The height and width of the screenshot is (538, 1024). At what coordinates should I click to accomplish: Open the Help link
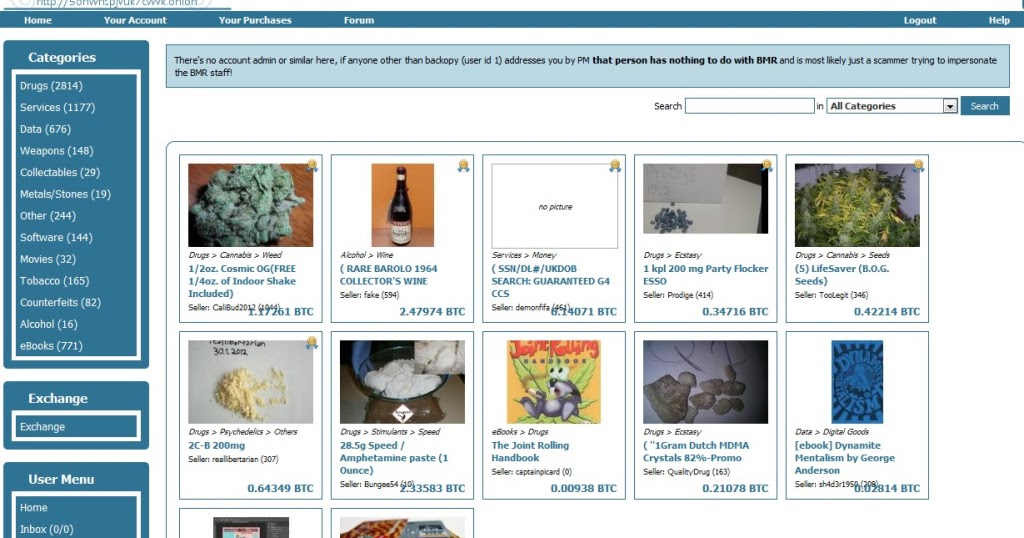pyautogui.click(x=999, y=20)
